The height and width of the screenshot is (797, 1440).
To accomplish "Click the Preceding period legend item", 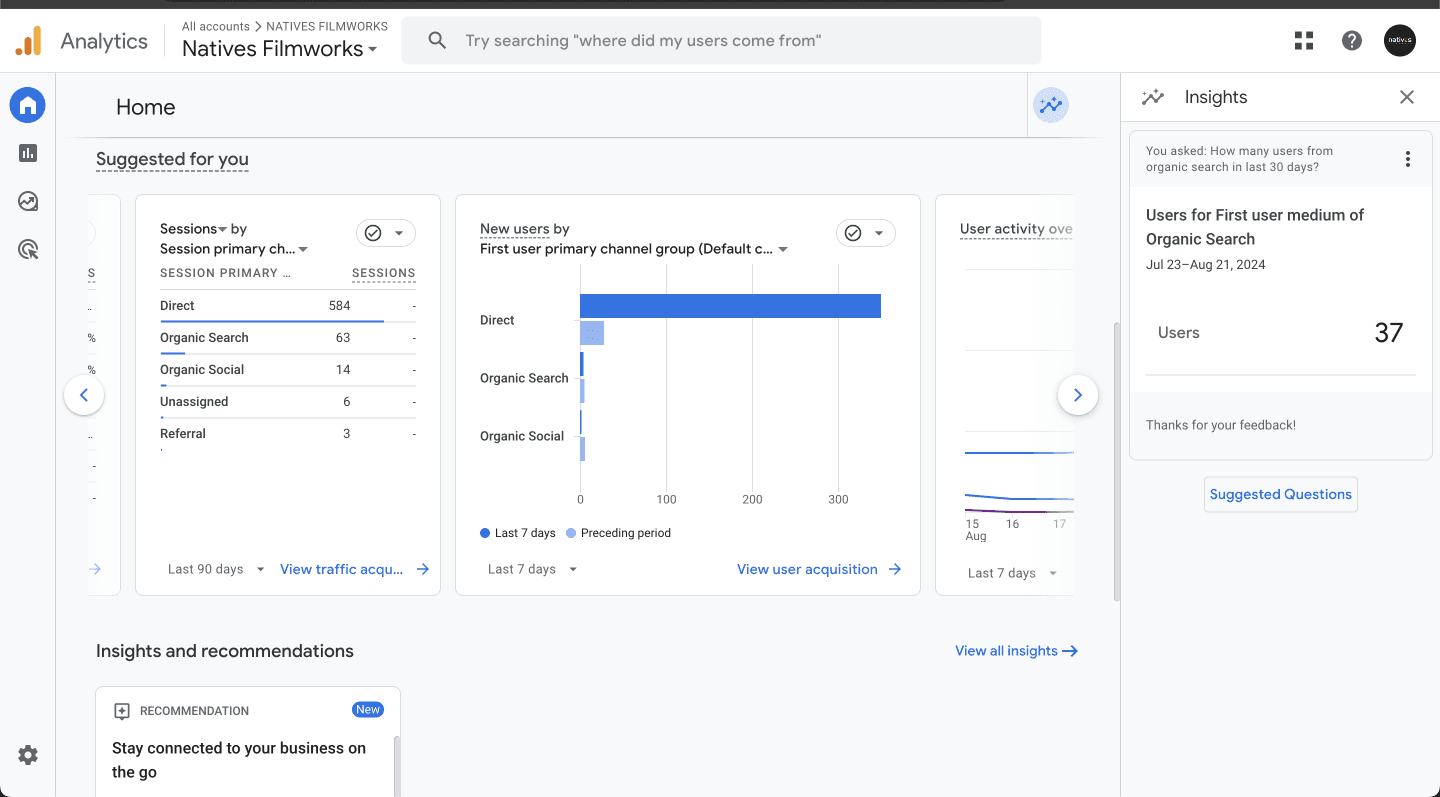I will [618, 533].
